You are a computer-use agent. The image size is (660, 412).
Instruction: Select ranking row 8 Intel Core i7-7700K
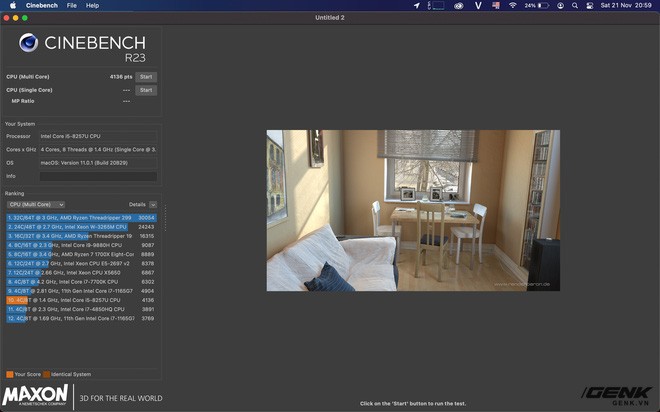[x=82, y=282]
